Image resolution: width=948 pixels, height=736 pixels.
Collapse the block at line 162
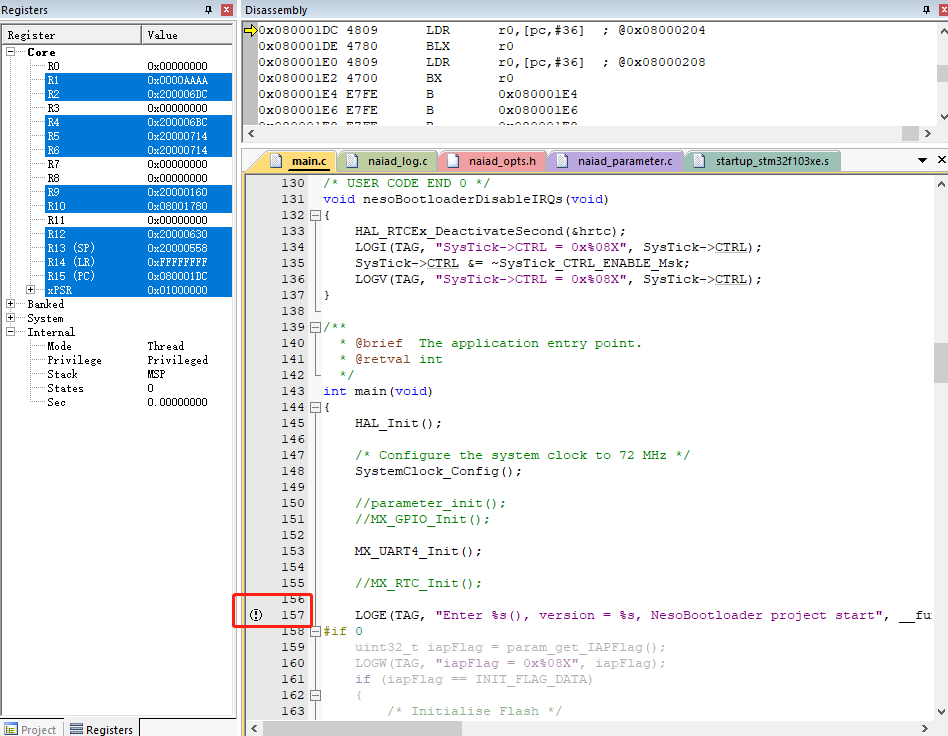pos(315,695)
